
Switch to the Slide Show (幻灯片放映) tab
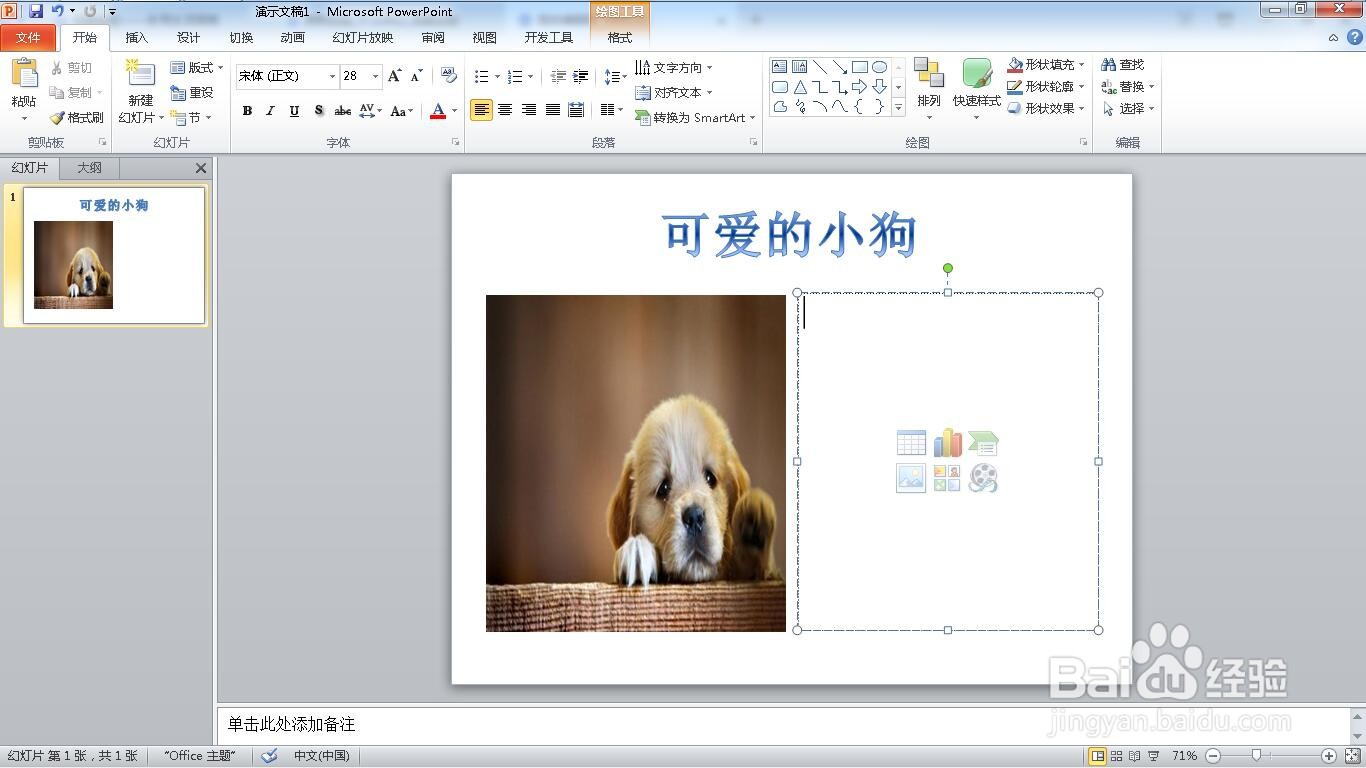363,38
